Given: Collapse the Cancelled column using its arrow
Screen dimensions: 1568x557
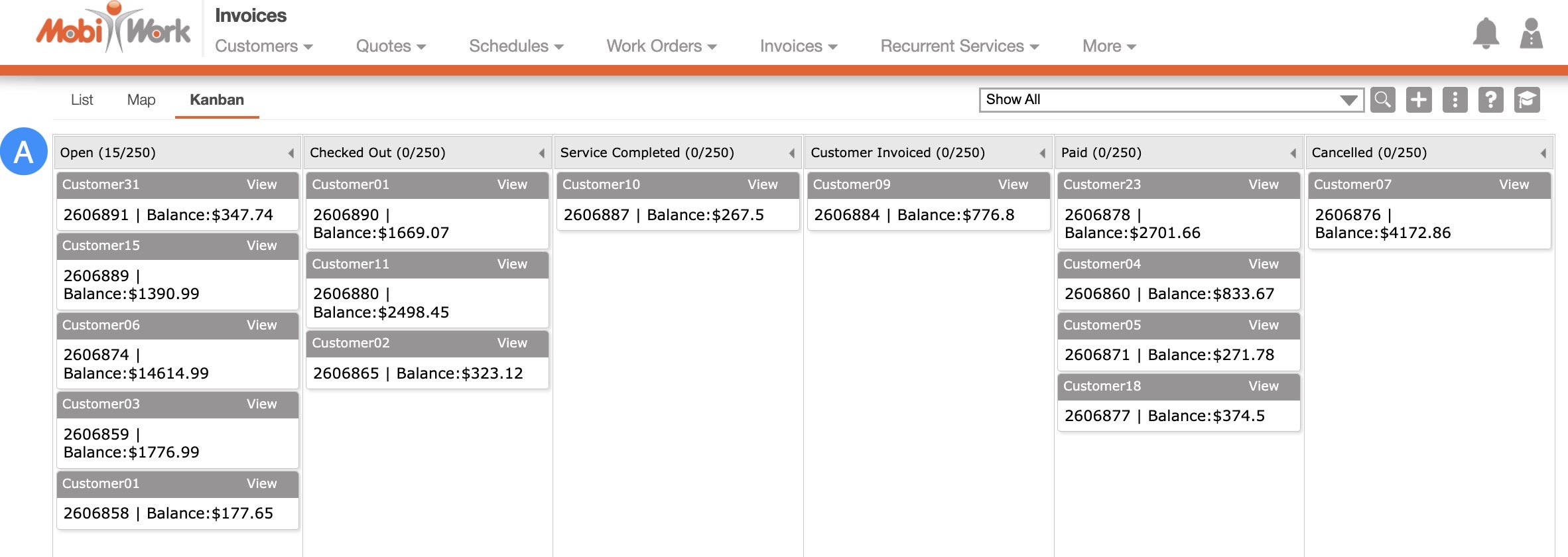Looking at the screenshot, I should tap(1543, 153).
